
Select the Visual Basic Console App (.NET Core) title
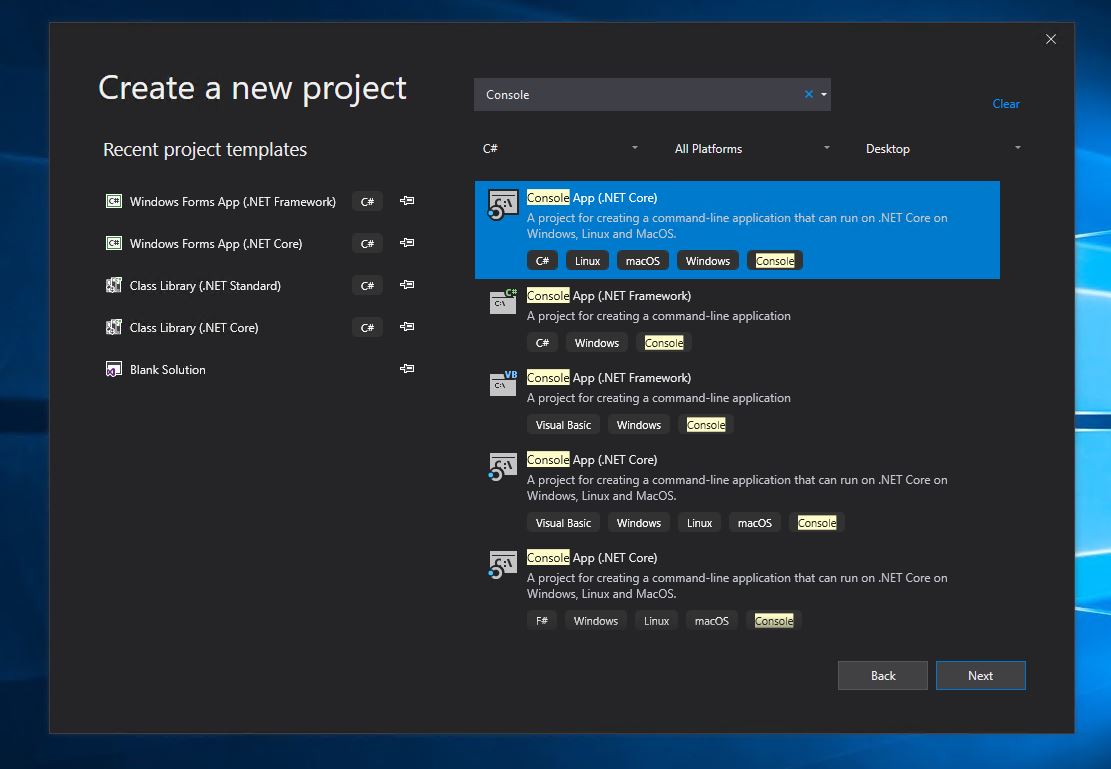tap(592, 460)
